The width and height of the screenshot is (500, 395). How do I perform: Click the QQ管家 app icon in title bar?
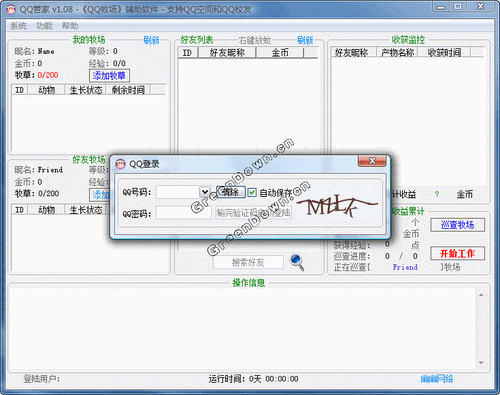coord(11,9)
